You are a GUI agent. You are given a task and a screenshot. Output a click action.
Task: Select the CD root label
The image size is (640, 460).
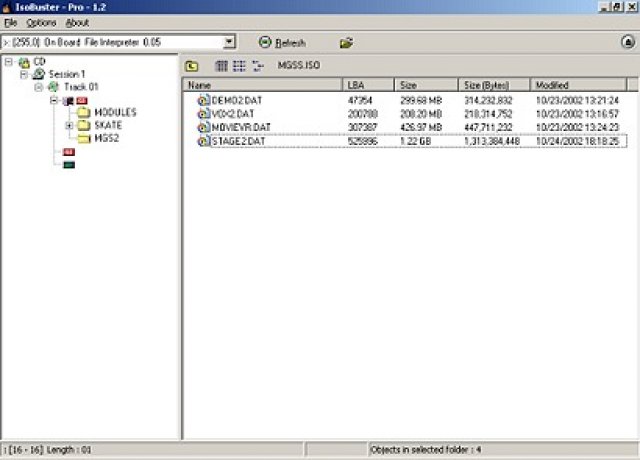(40, 62)
